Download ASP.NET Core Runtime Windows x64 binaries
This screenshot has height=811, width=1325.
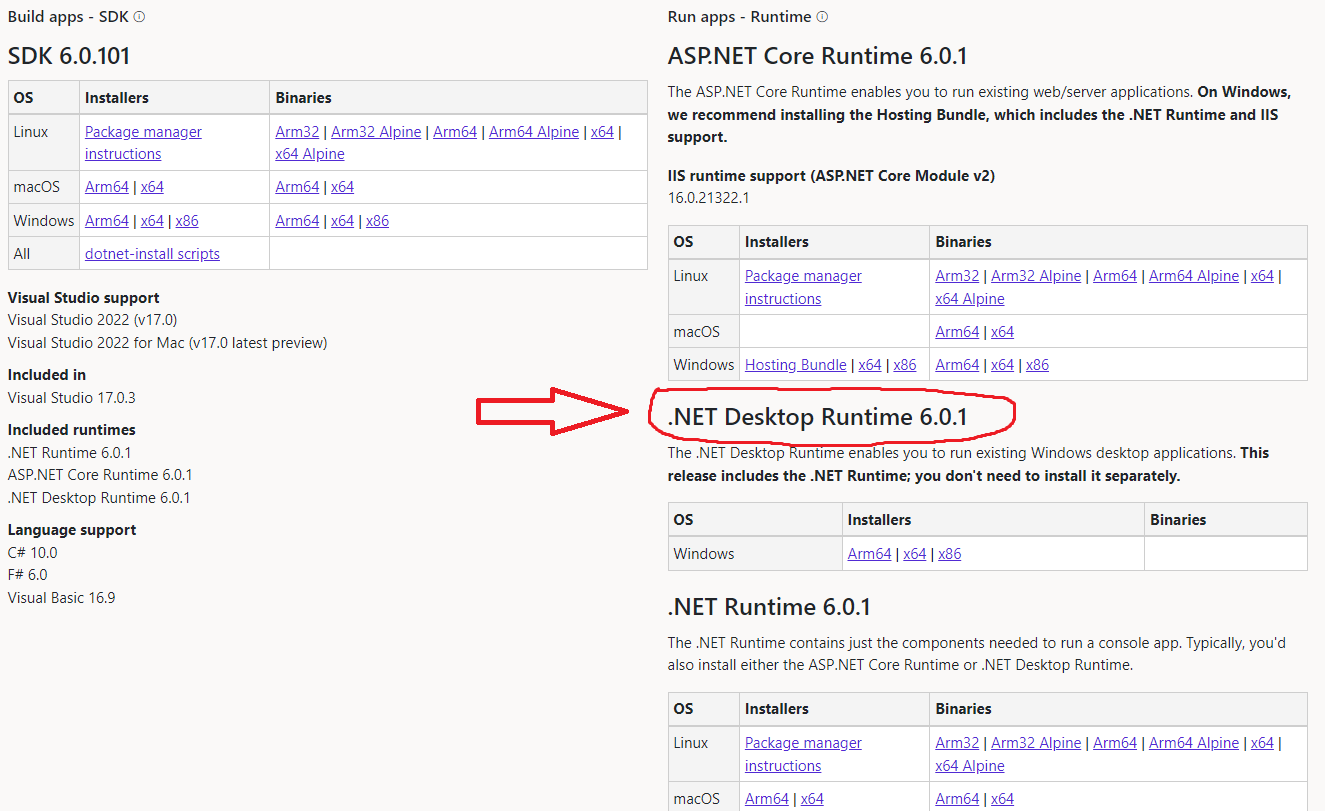tap(1002, 365)
